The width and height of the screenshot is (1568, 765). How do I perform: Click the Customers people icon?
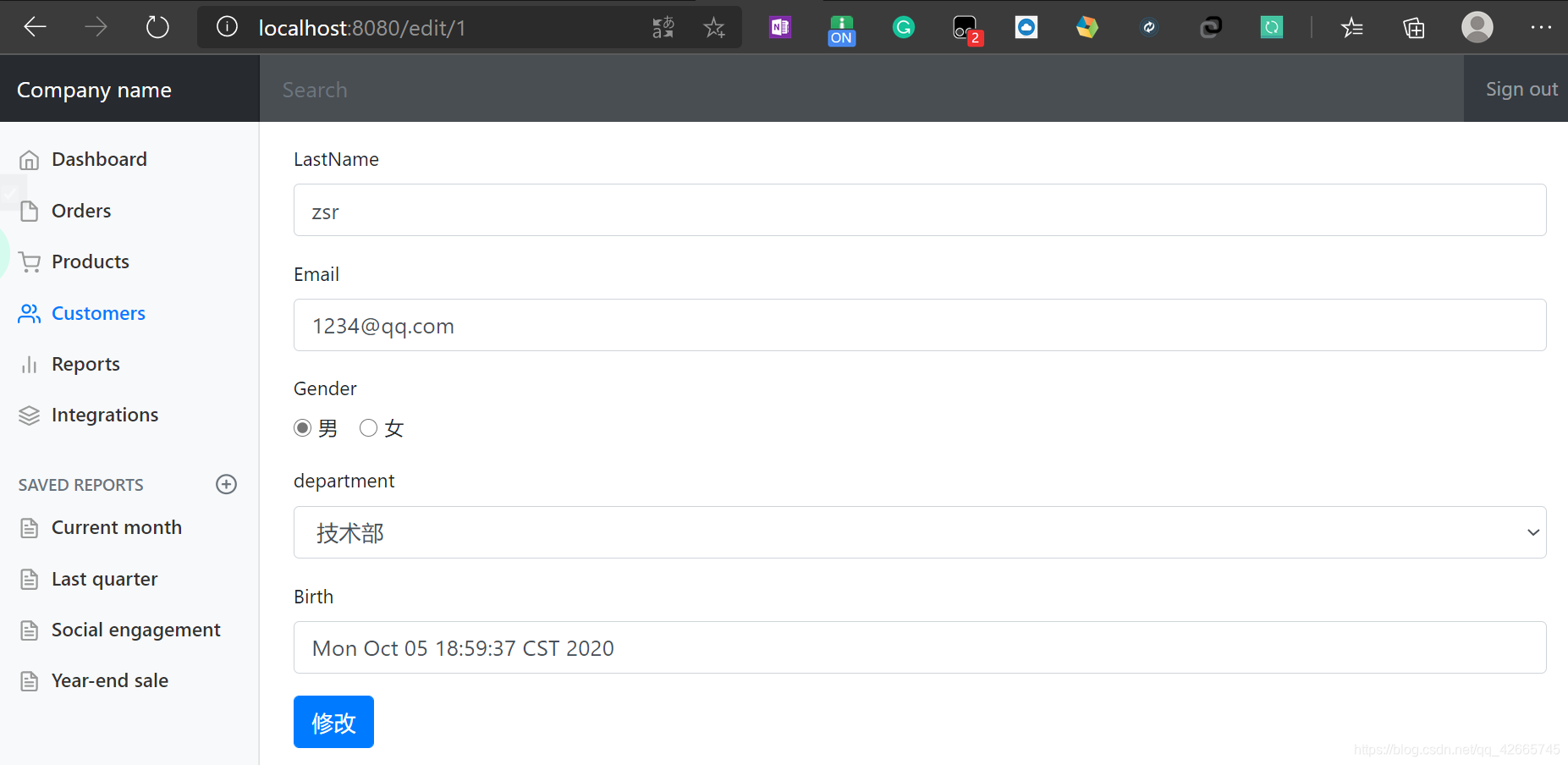(x=30, y=313)
